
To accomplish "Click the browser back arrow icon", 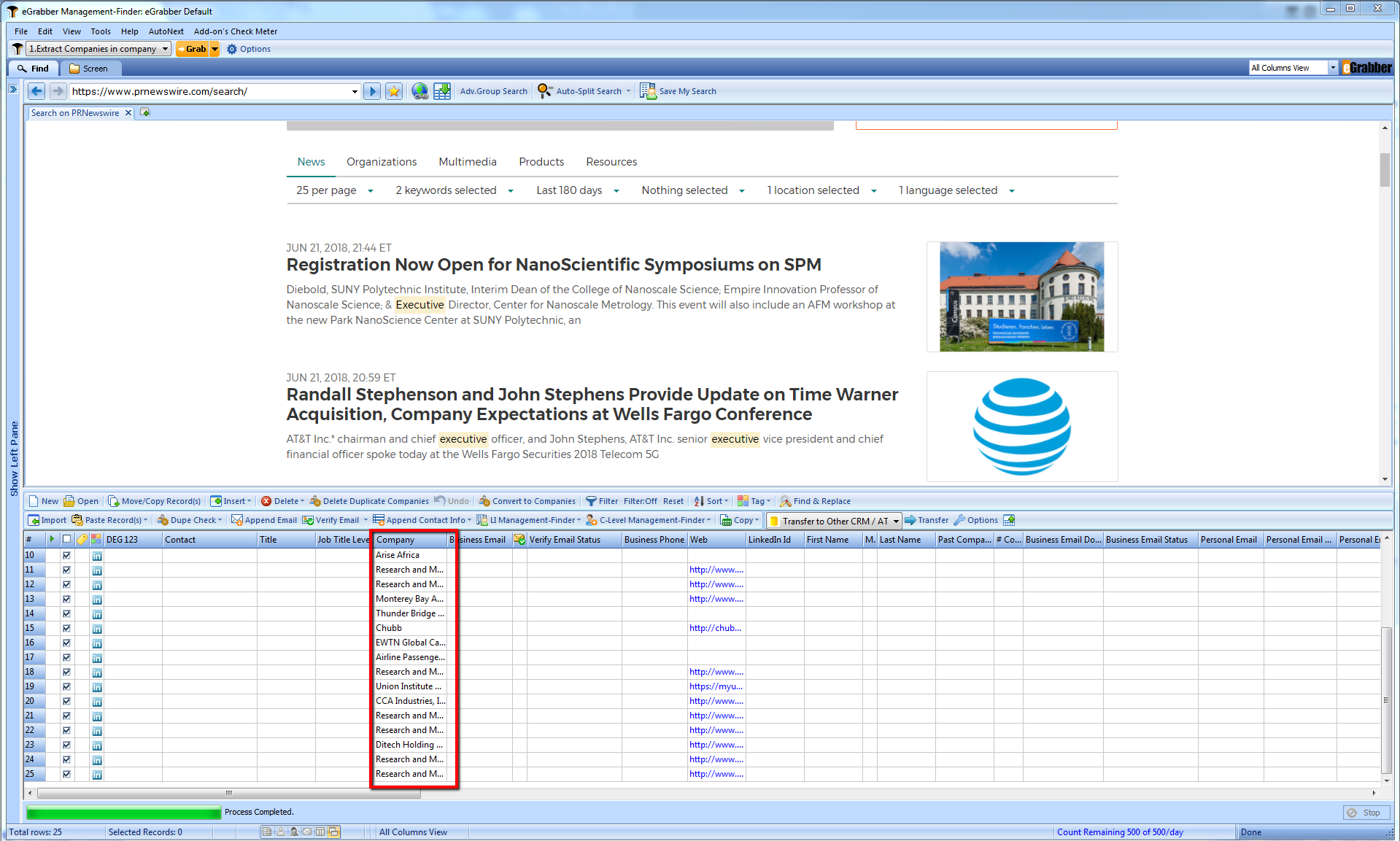I will coord(36,91).
